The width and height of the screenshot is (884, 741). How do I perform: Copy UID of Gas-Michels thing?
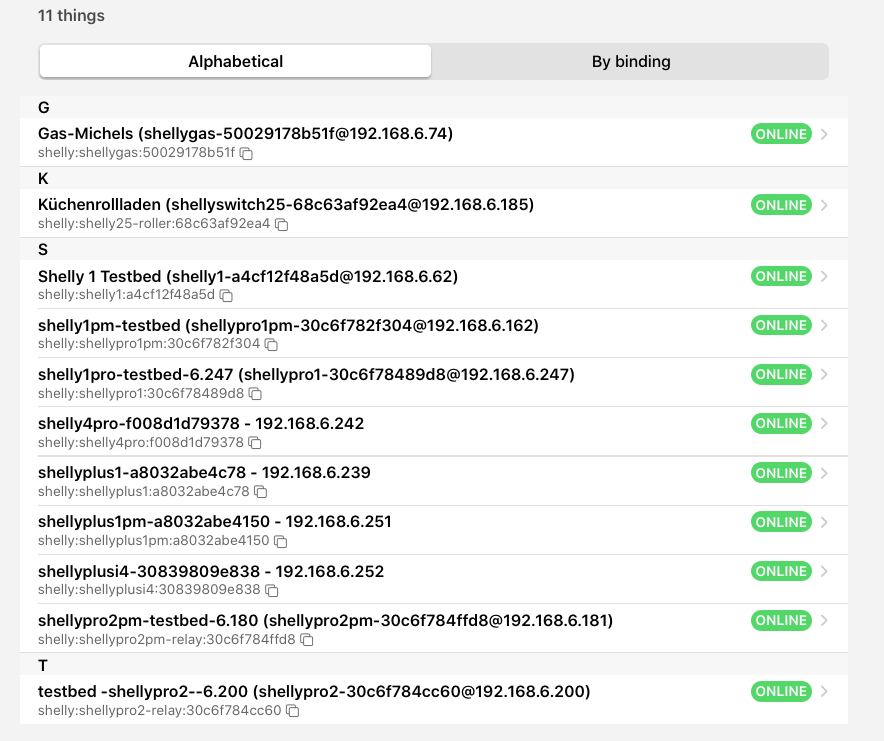click(x=246, y=154)
